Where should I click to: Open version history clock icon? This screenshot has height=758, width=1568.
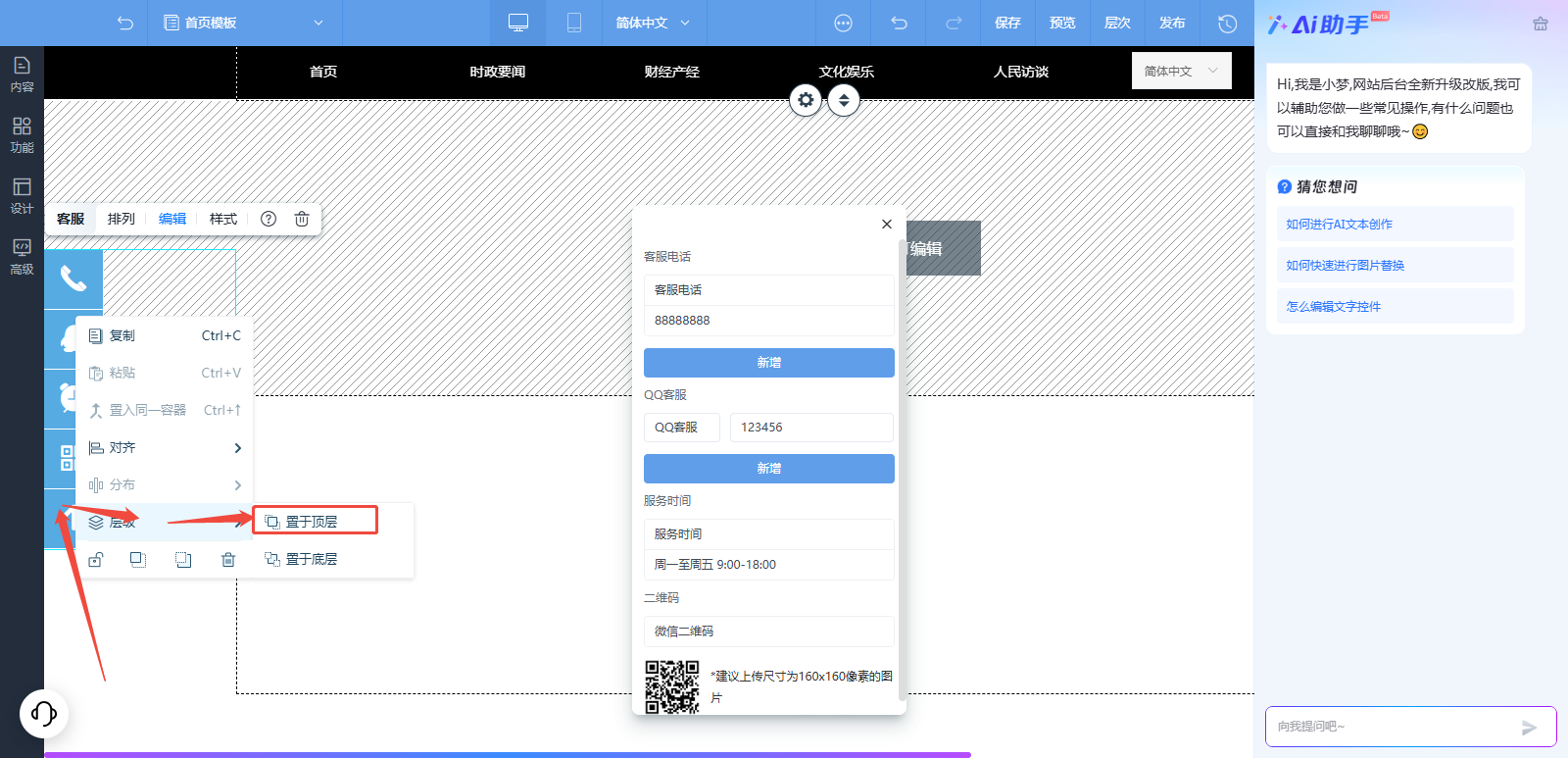(x=1227, y=23)
